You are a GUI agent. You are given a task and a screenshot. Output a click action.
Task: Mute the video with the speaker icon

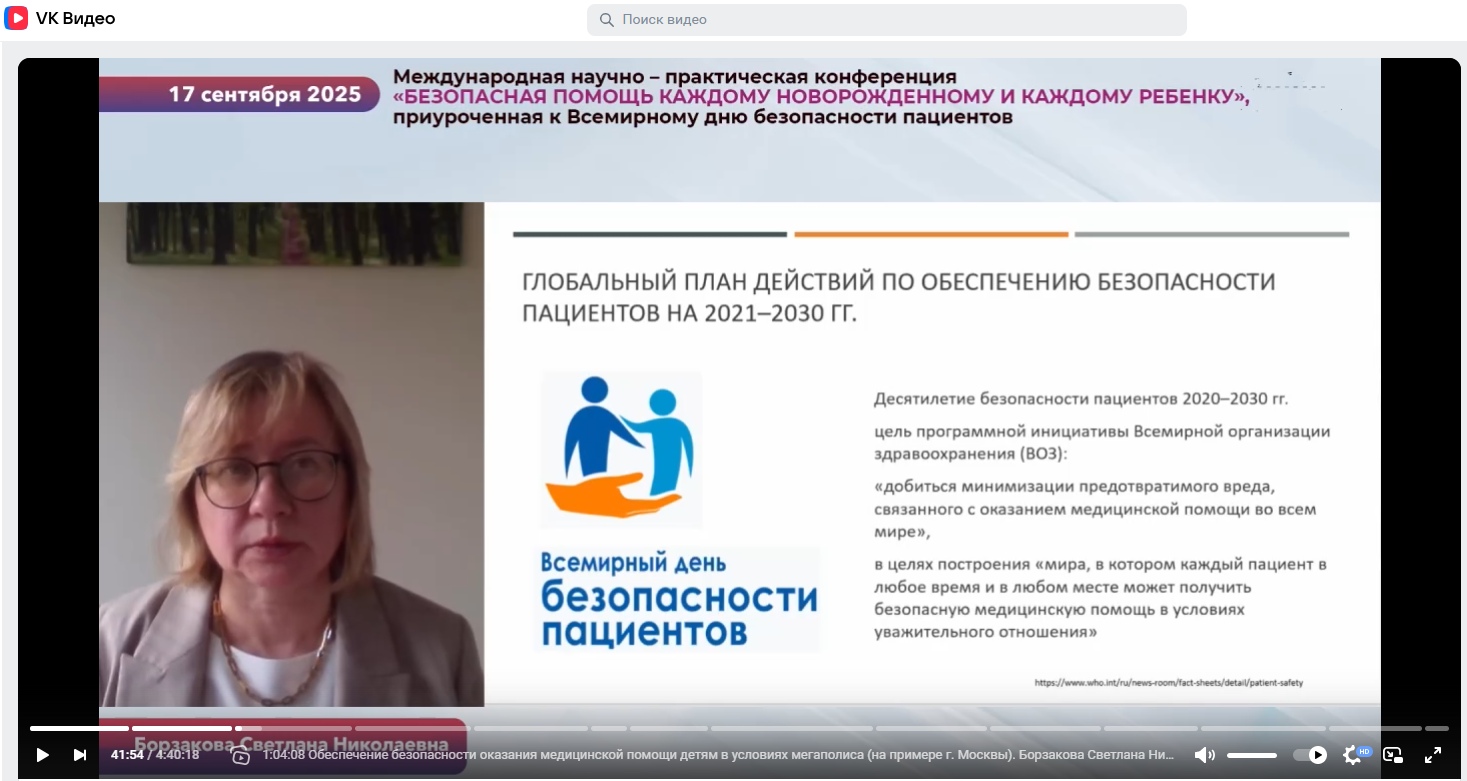click(x=1204, y=755)
